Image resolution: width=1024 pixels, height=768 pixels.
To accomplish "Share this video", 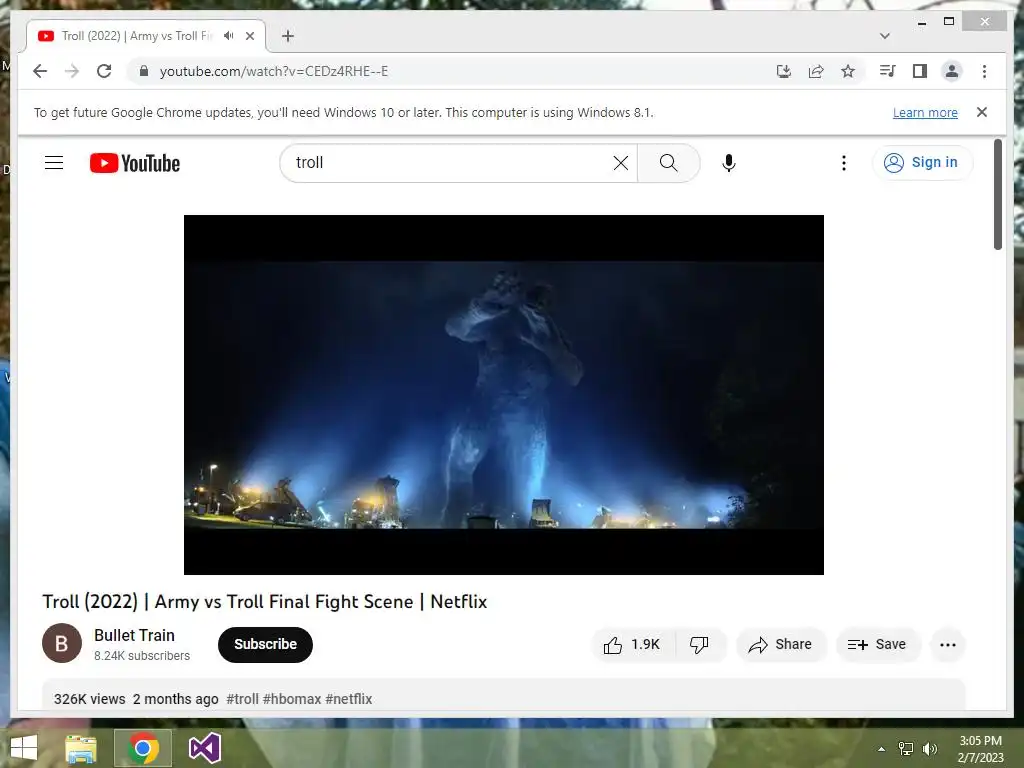I will pyautogui.click(x=781, y=645).
